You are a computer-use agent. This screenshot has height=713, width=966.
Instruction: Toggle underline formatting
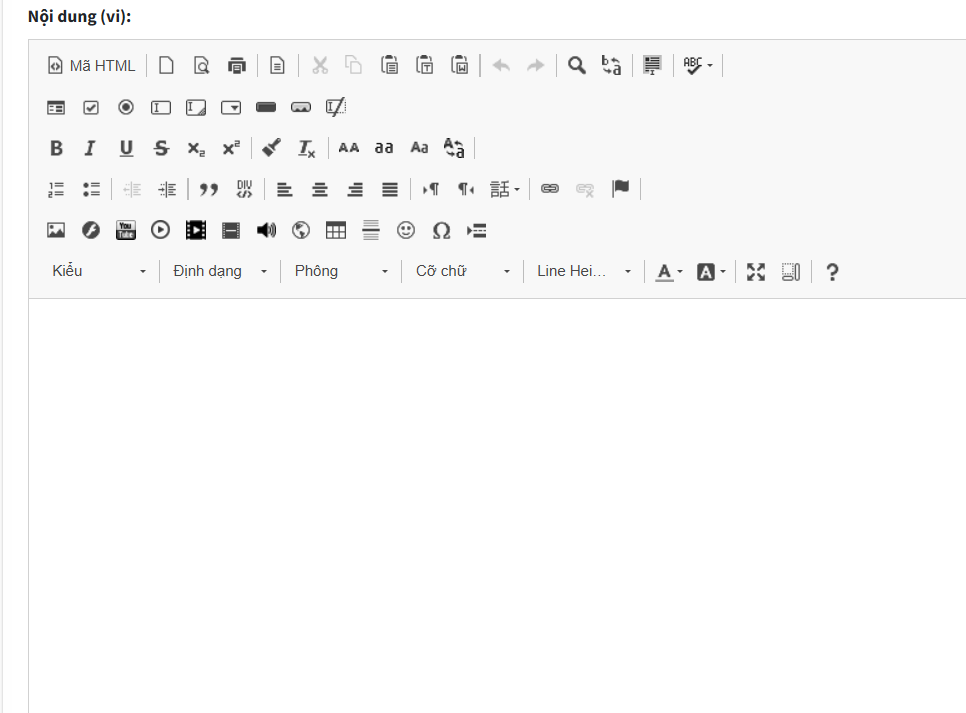pos(126,148)
